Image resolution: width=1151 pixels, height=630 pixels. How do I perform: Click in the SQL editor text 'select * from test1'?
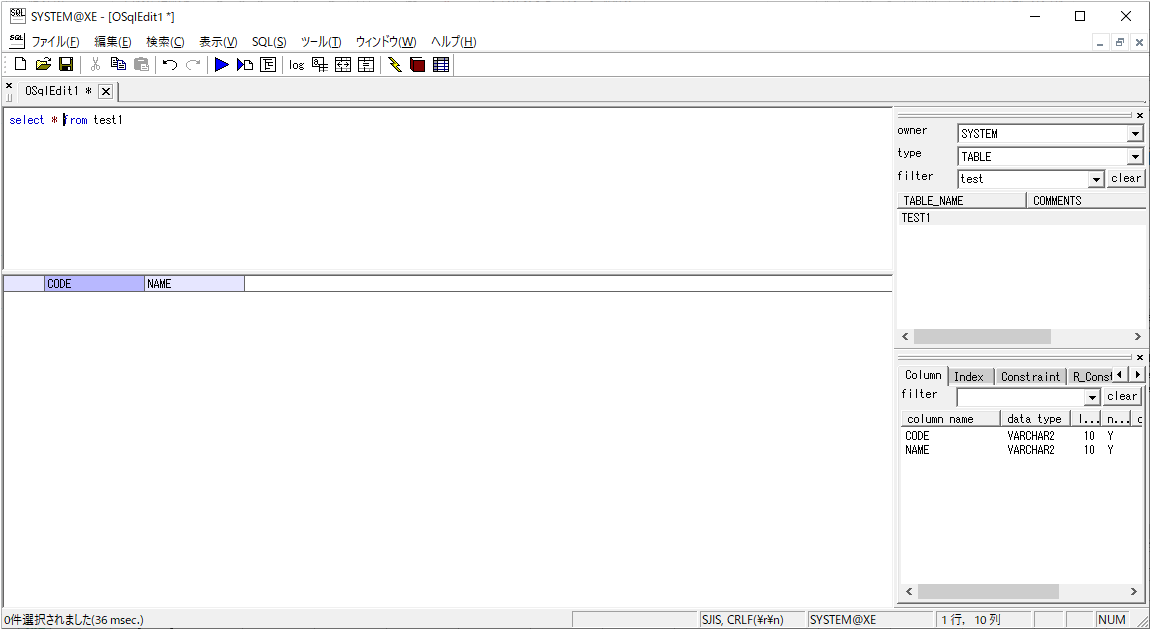(x=66, y=120)
